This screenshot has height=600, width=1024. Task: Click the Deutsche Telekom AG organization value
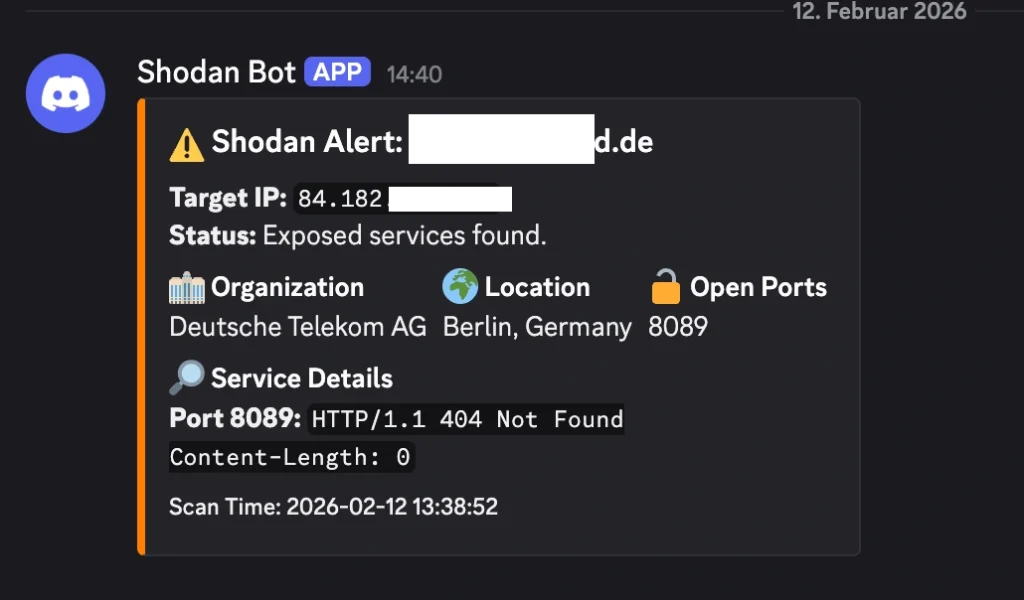click(298, 327)
